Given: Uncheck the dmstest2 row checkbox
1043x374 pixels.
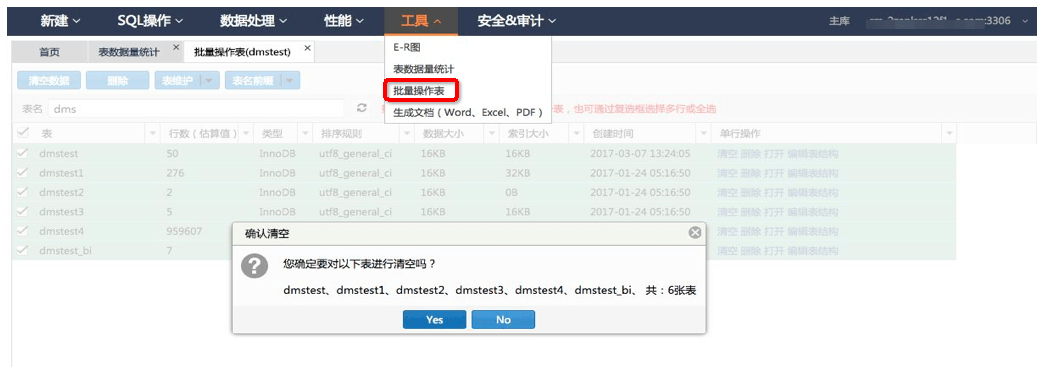Looking at the screenshot, I should [23, 192].
